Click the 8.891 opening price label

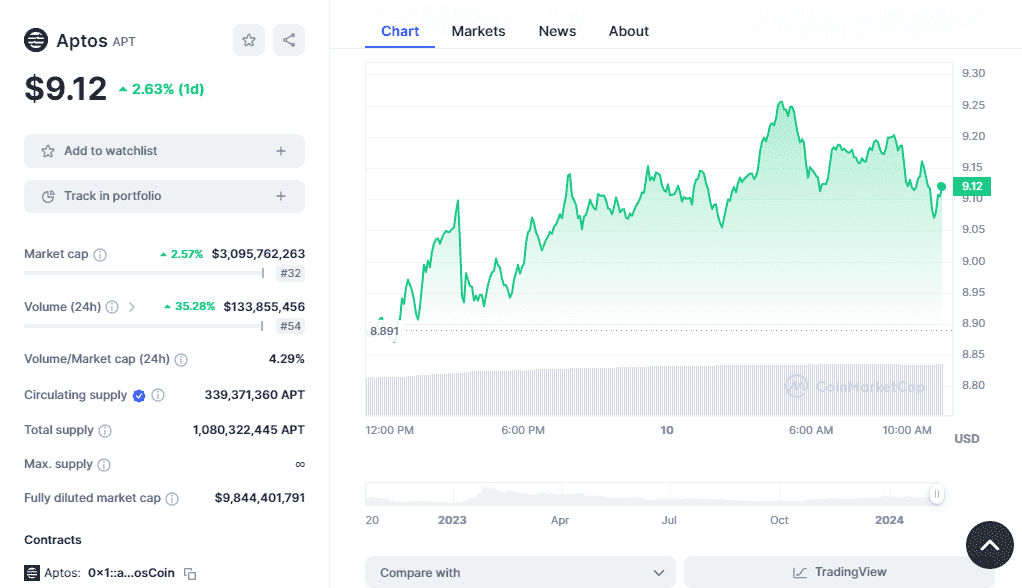tap(385, 331)
